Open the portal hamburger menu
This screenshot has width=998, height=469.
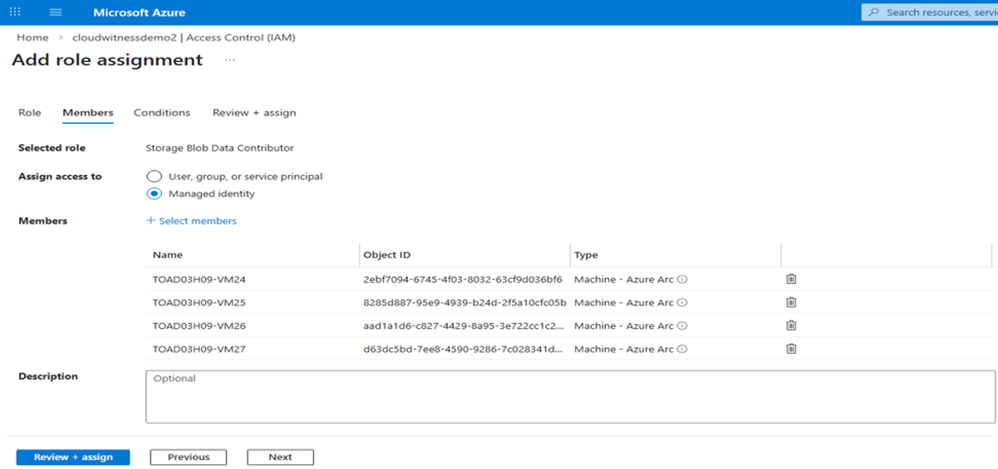[55, 12]
